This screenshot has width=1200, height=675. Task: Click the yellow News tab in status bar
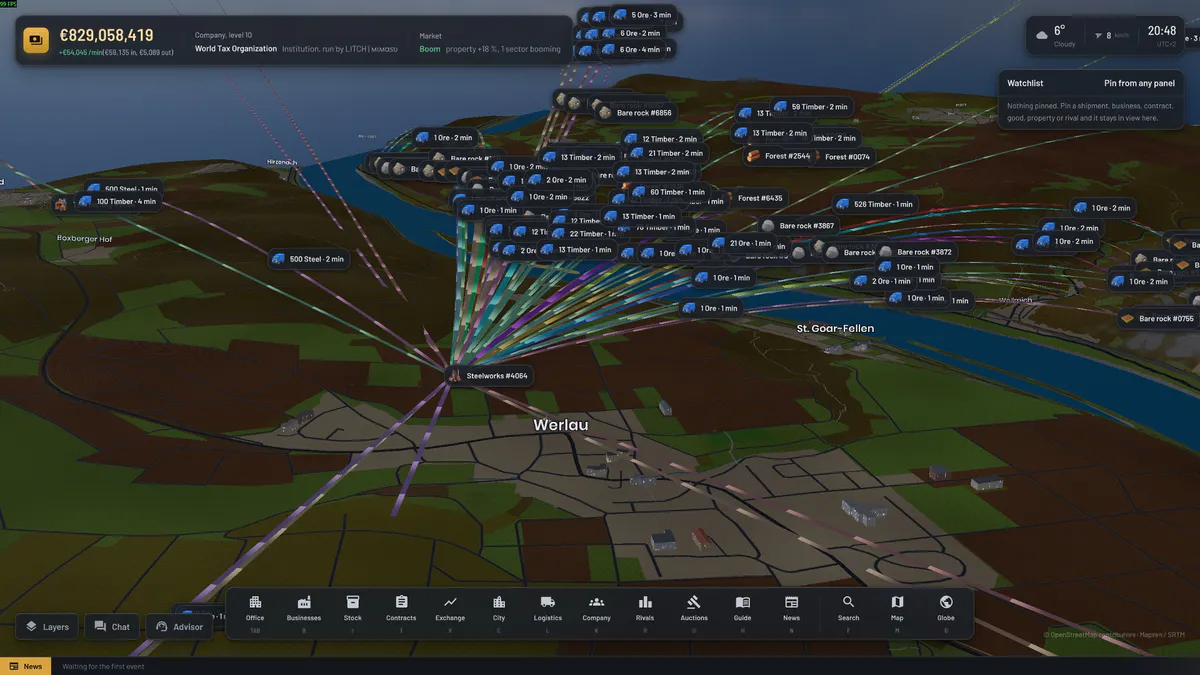coord(26,666)
